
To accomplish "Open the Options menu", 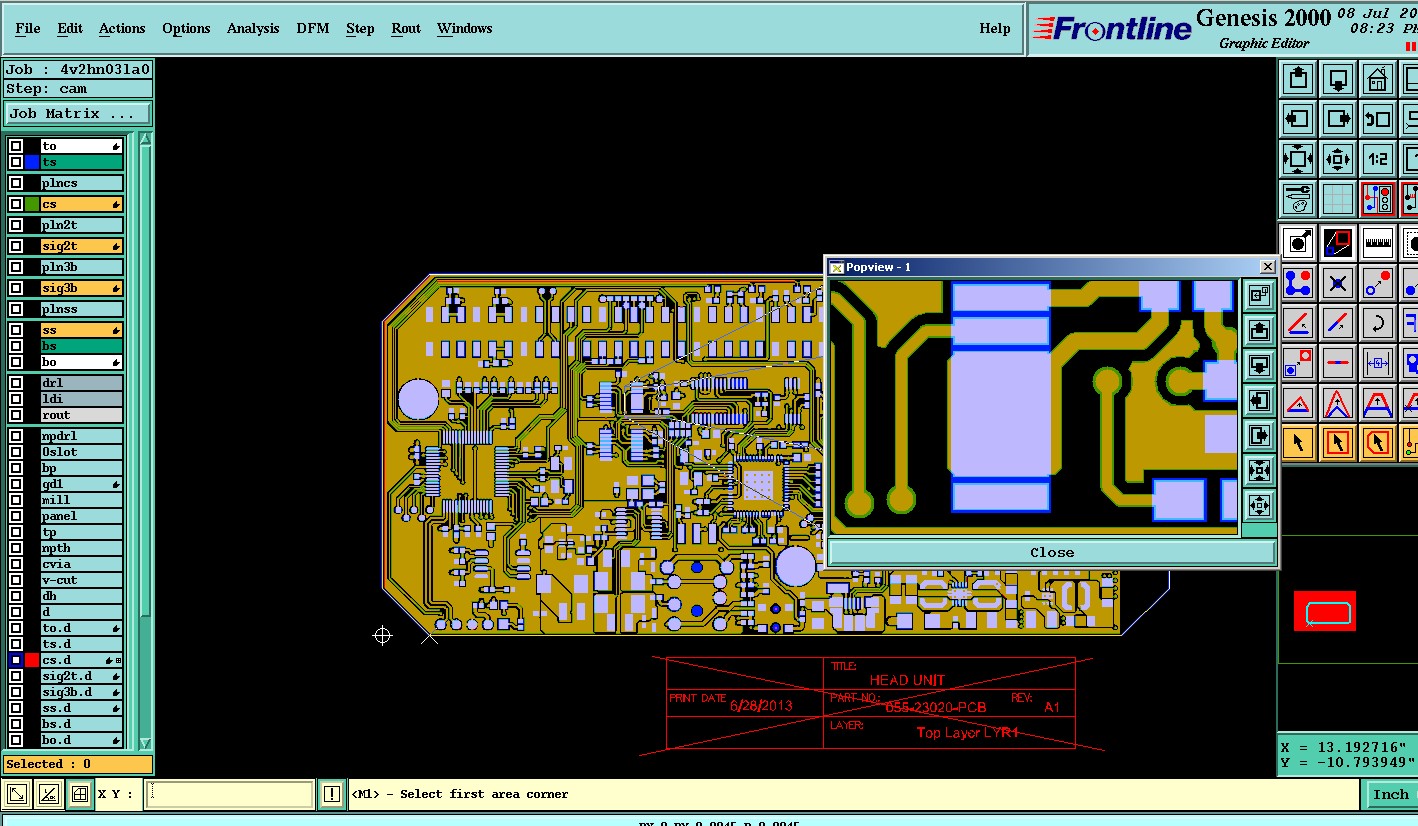I will 186,28.
